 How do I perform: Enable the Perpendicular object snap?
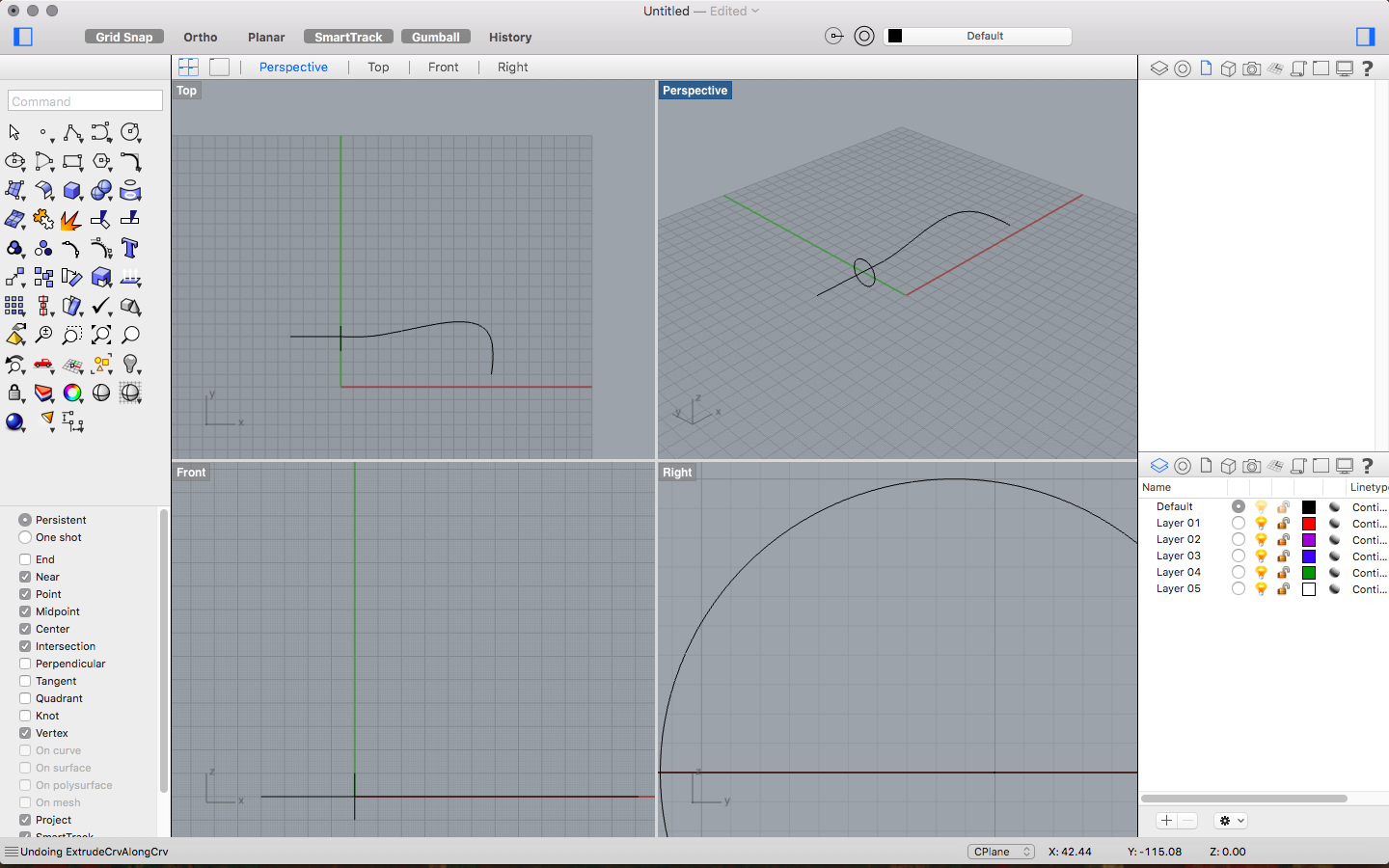25,664
